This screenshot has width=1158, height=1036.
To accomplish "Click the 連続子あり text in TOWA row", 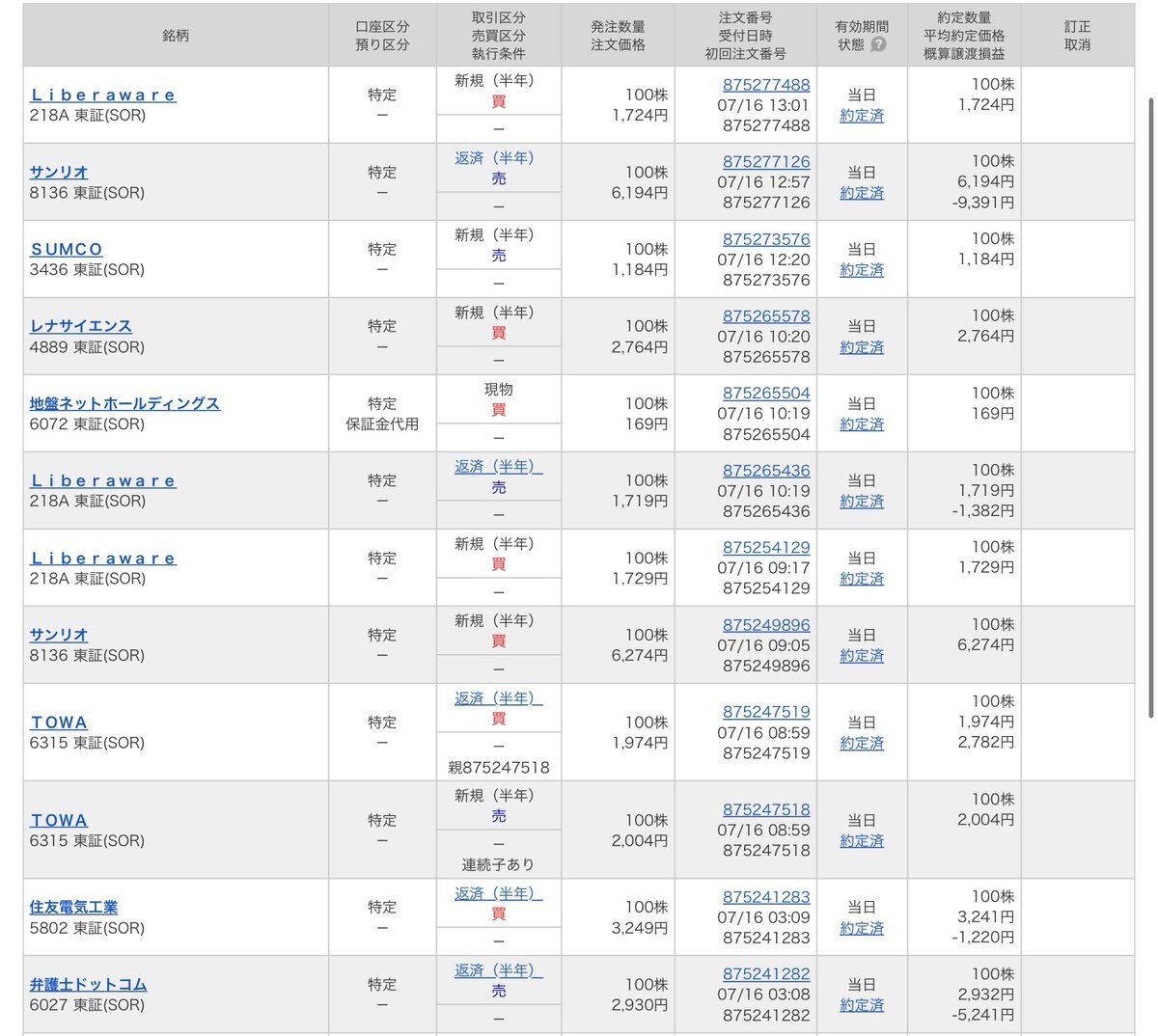I will click(498, 864).
